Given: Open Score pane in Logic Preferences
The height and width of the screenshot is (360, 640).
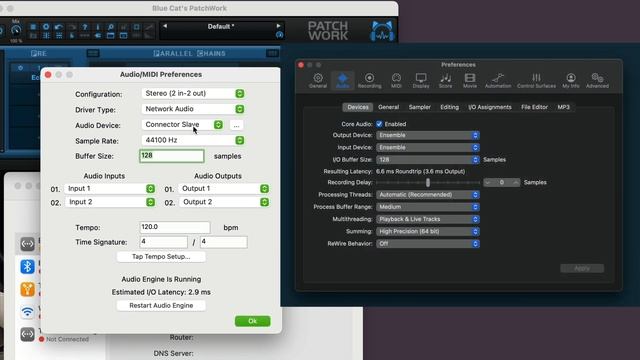Looking at the screenshot, I should 445,80.
